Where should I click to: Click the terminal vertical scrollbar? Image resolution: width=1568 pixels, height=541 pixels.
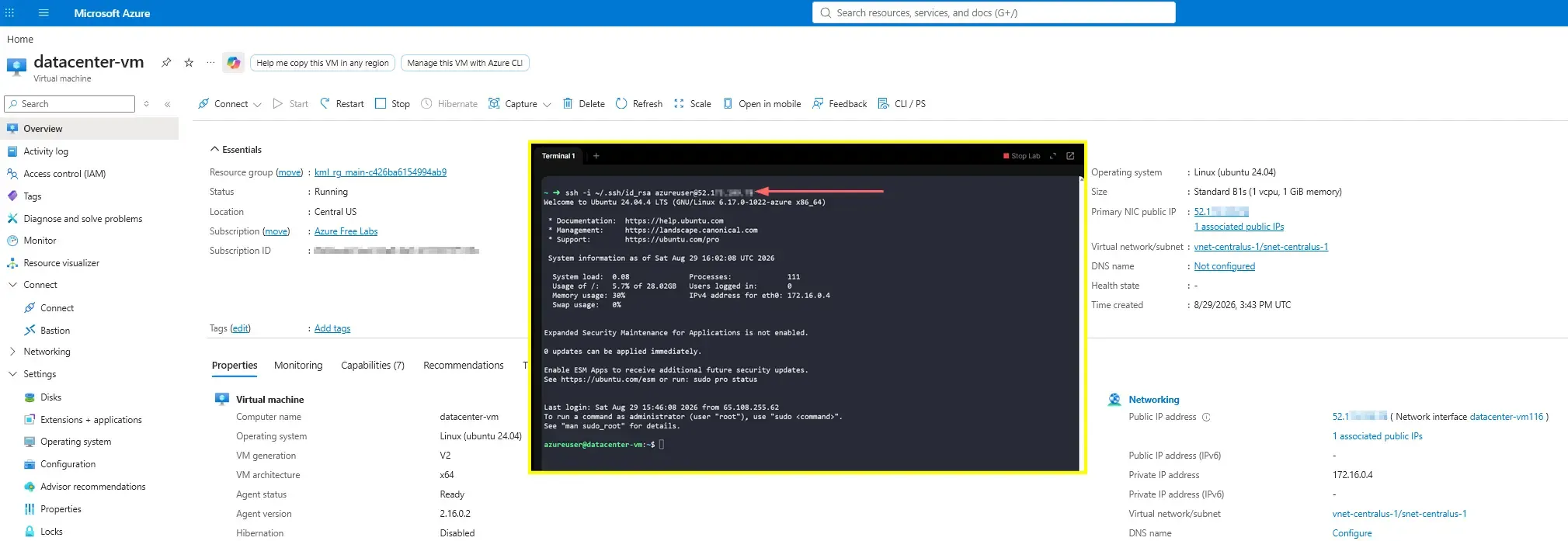tap(1081, 322)
